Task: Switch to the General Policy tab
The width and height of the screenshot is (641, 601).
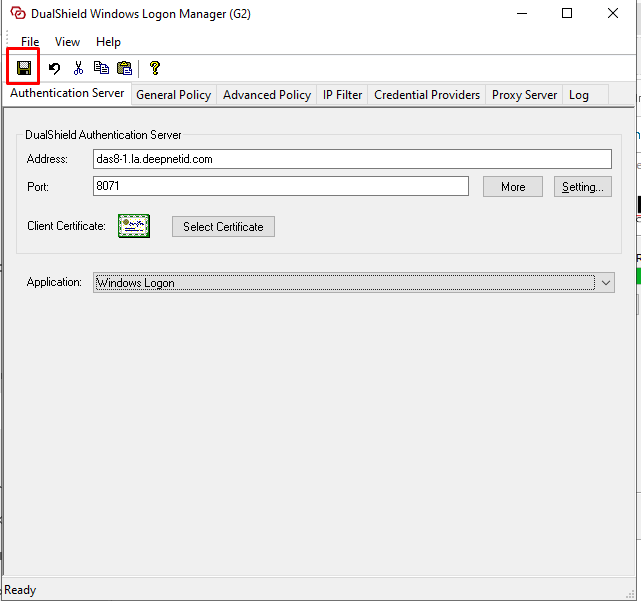Action: 173,95
